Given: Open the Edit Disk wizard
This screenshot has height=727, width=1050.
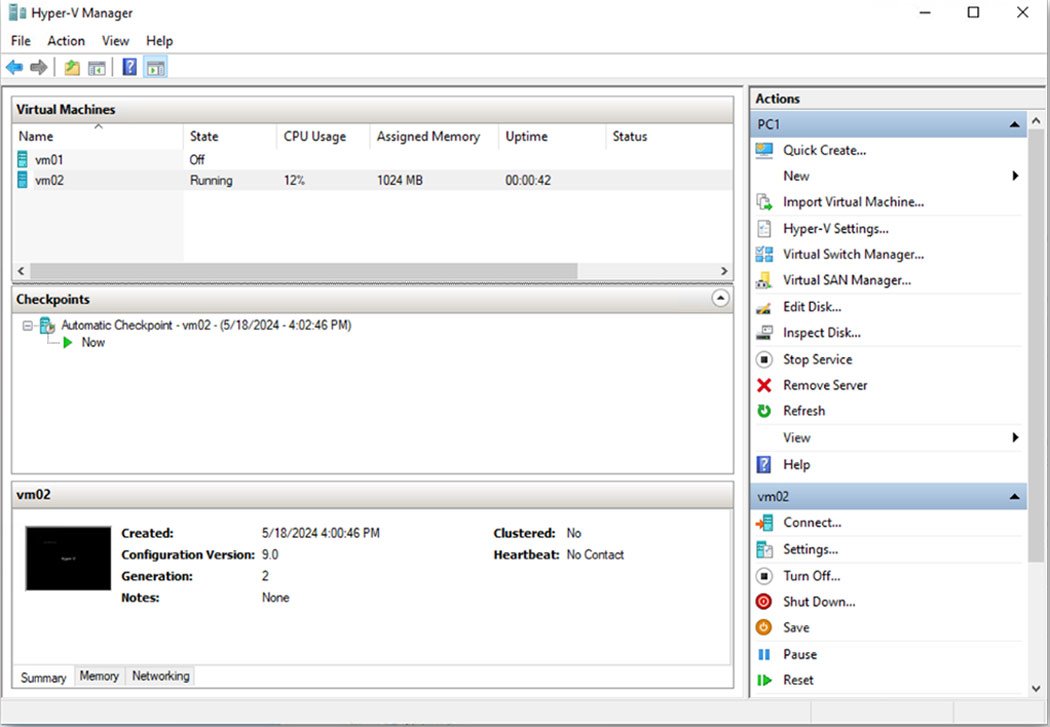Looking at the screenshot, I should (x=812, y=306).
